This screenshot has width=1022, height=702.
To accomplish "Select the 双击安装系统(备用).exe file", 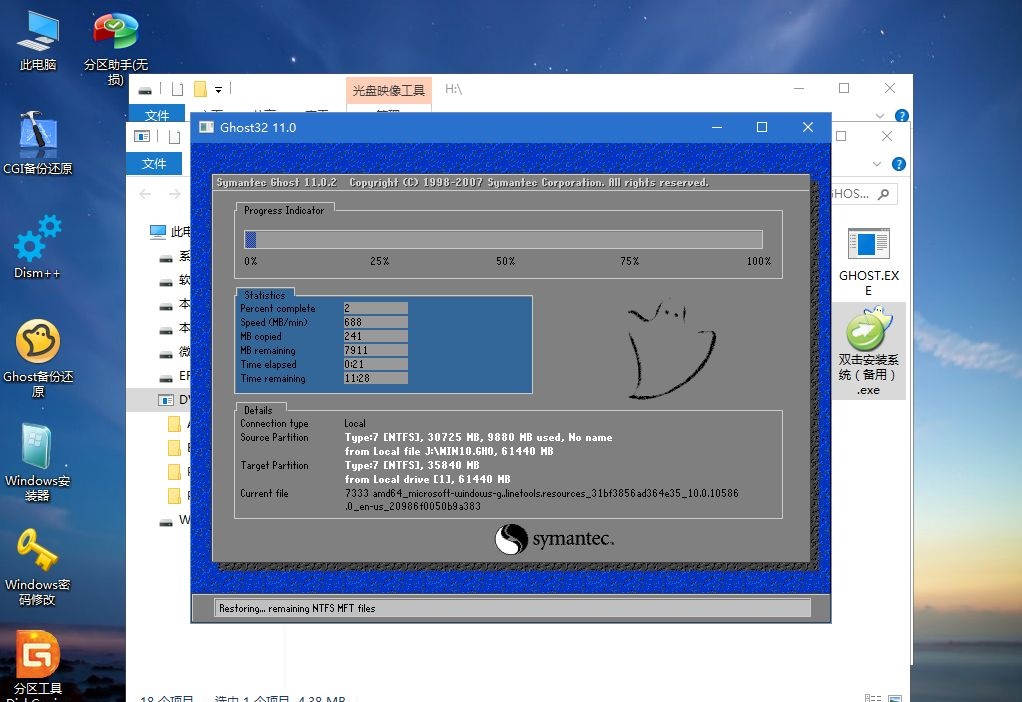I will tap(868, 351).
